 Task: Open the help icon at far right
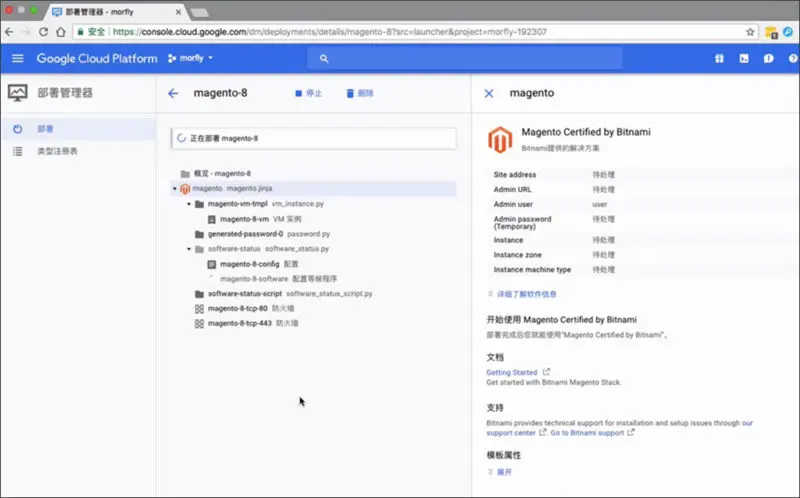(x=793, y=59)
